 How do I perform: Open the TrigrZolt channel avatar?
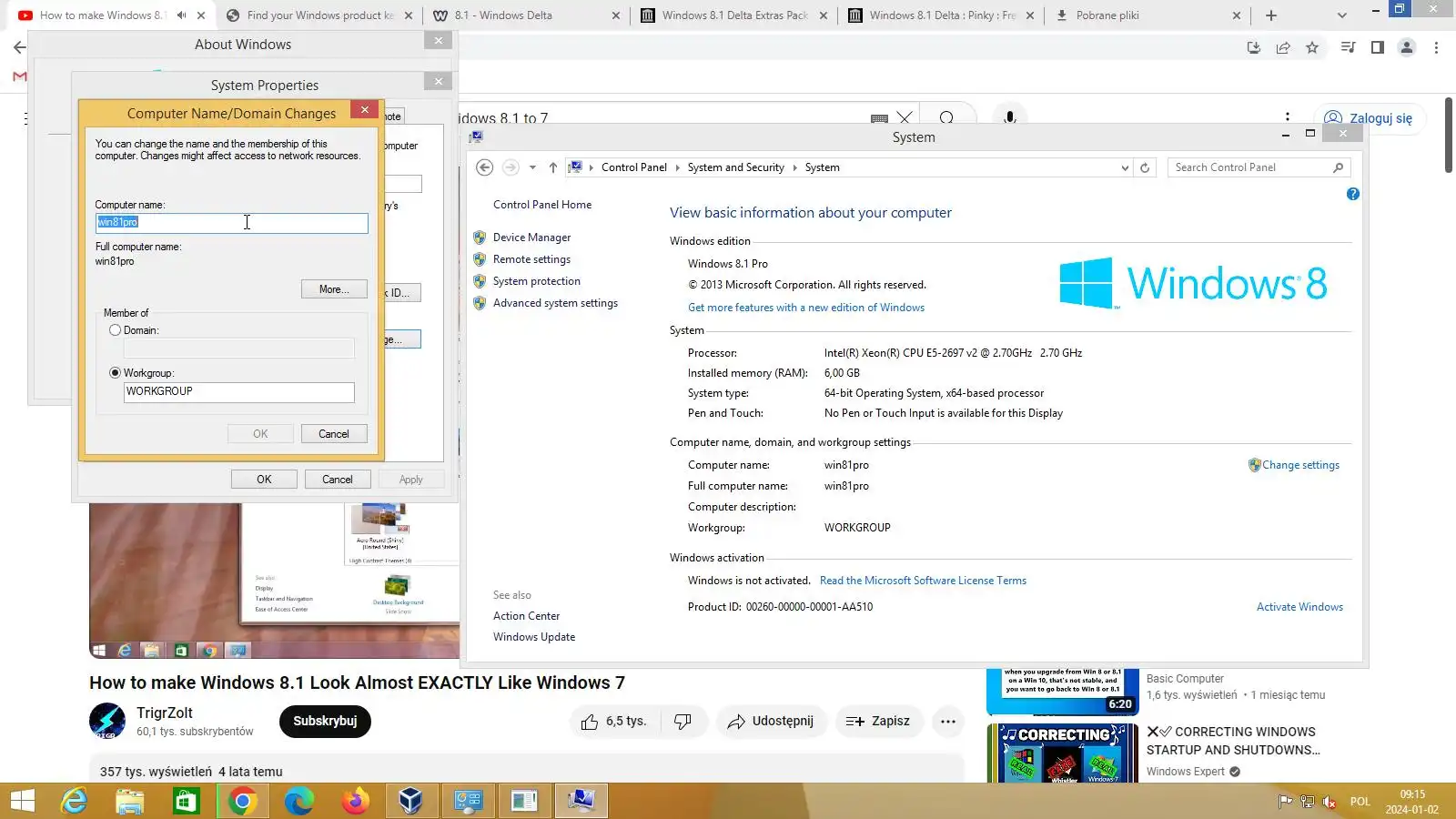107,721
